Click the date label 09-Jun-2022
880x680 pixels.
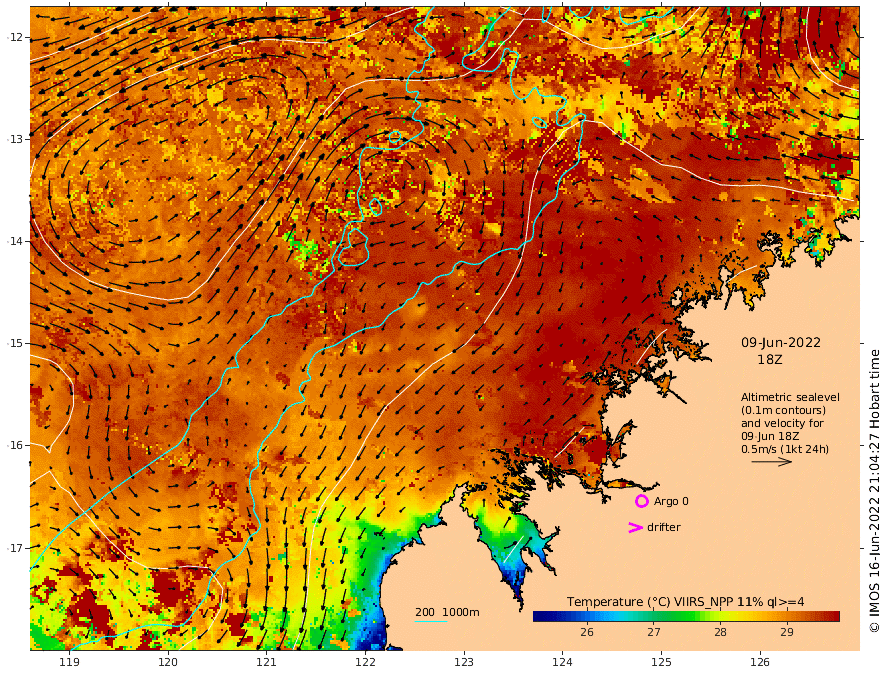click(x=781, y=342)
